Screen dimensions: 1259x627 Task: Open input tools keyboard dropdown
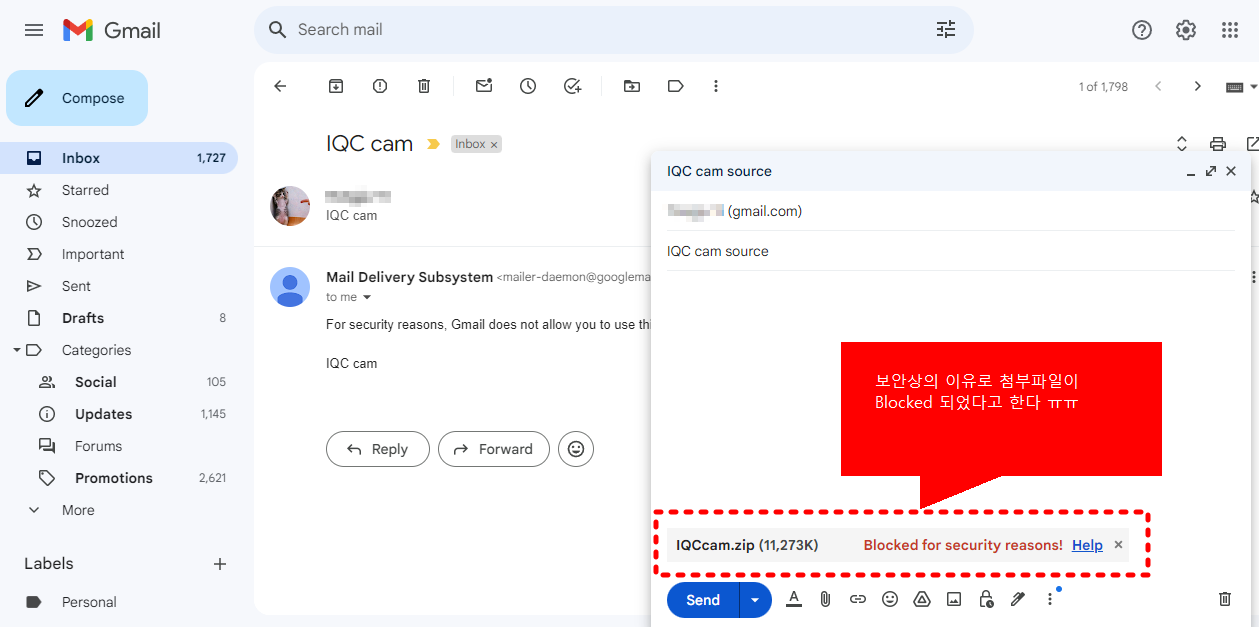click(1242, 87)
